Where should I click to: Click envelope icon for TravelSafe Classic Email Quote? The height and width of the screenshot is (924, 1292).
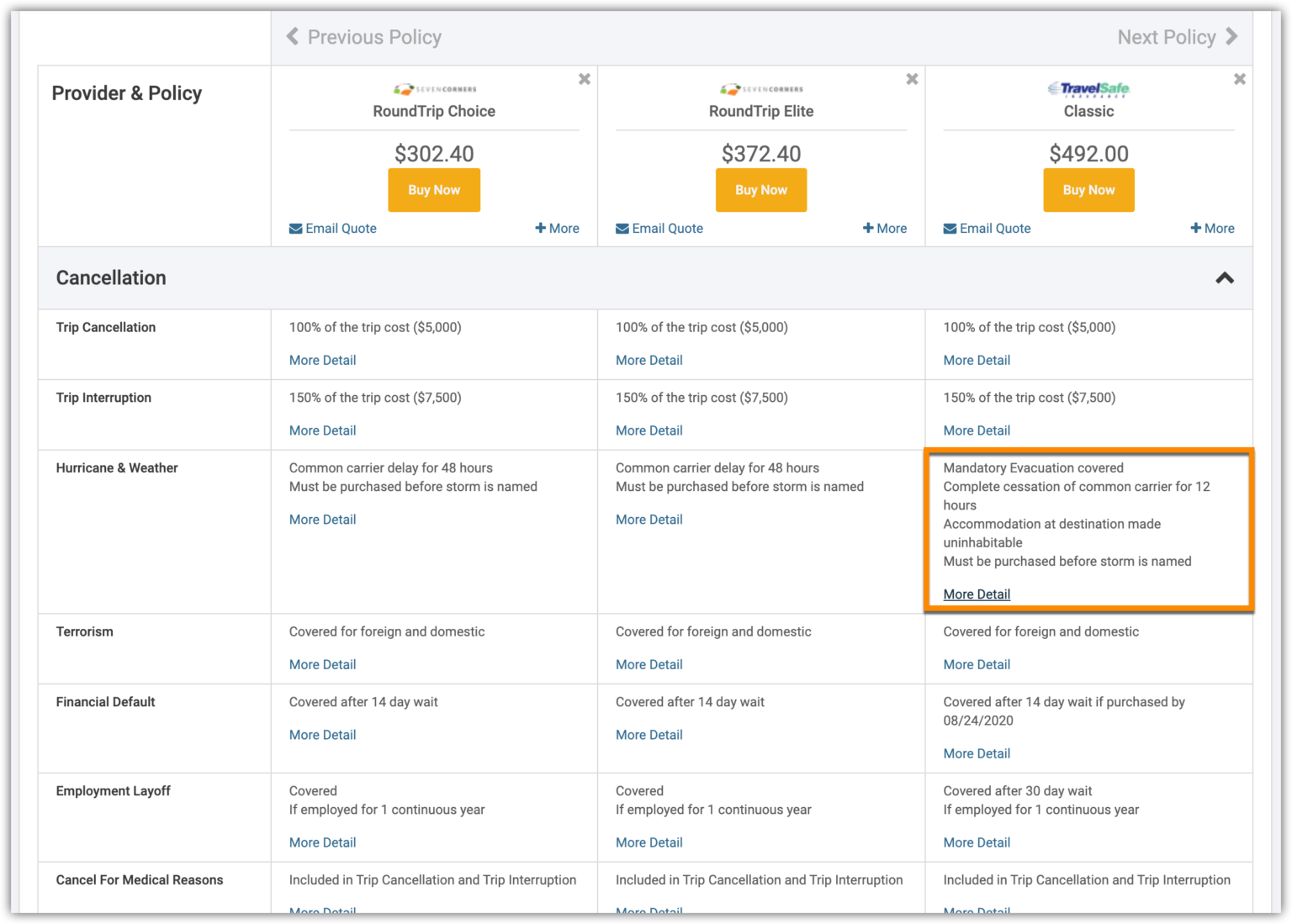point(950,229)
